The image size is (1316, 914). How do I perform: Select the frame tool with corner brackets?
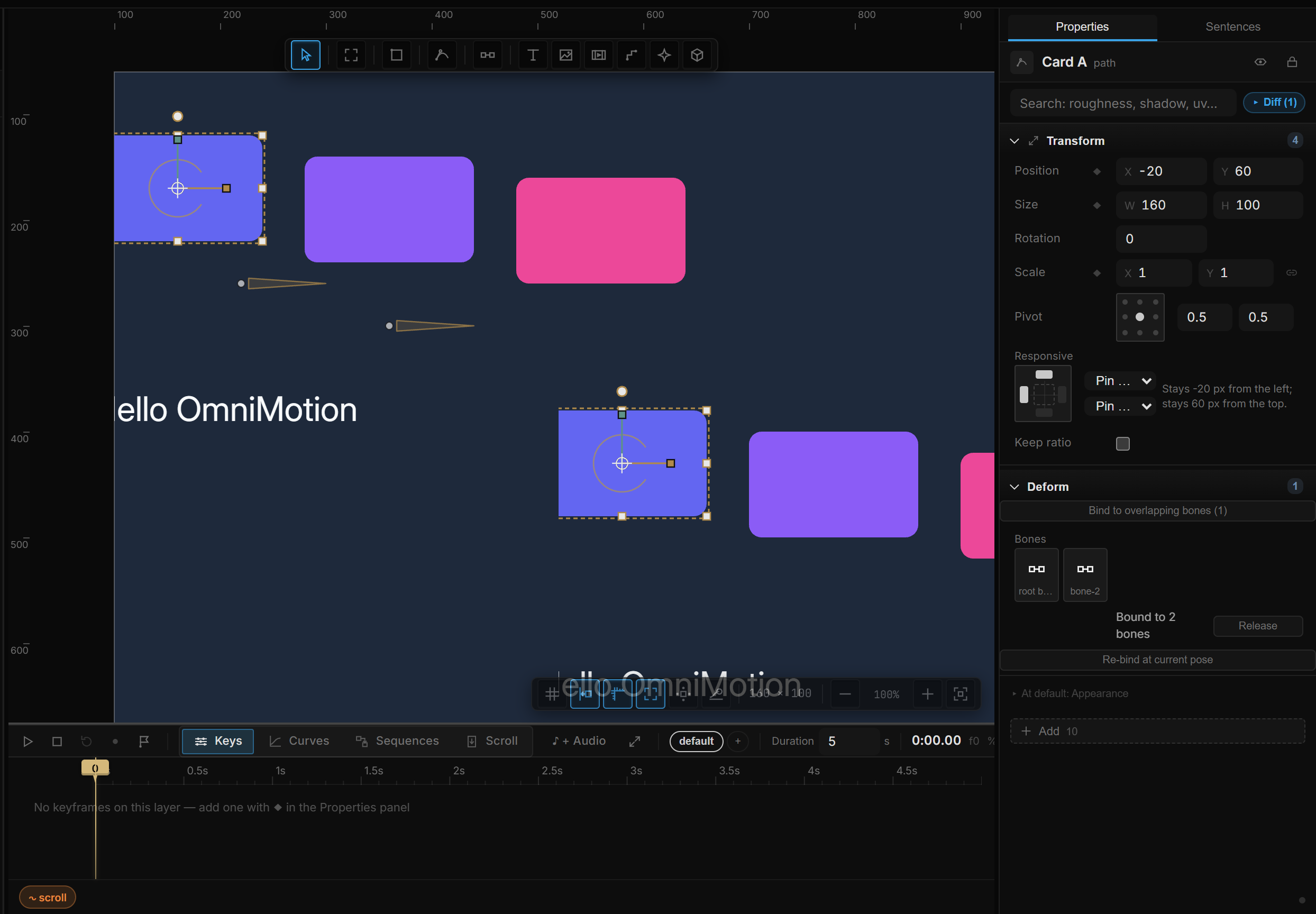point(351,55)
